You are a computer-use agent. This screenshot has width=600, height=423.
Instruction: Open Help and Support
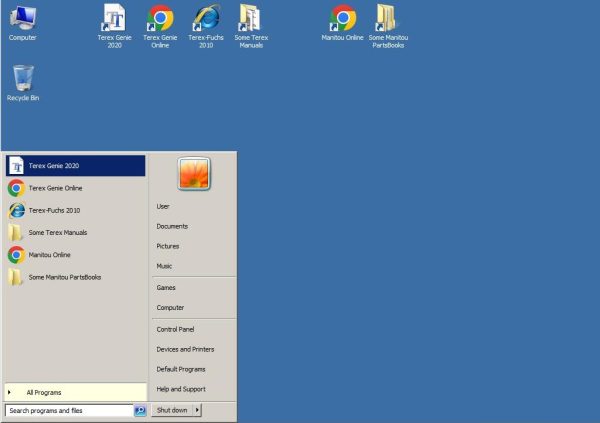pyautogui.click(x=181, y=389)
